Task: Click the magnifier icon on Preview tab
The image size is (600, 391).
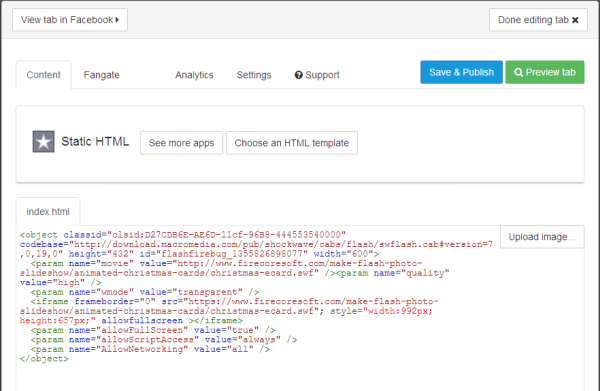Action: (x=518, y=72)
